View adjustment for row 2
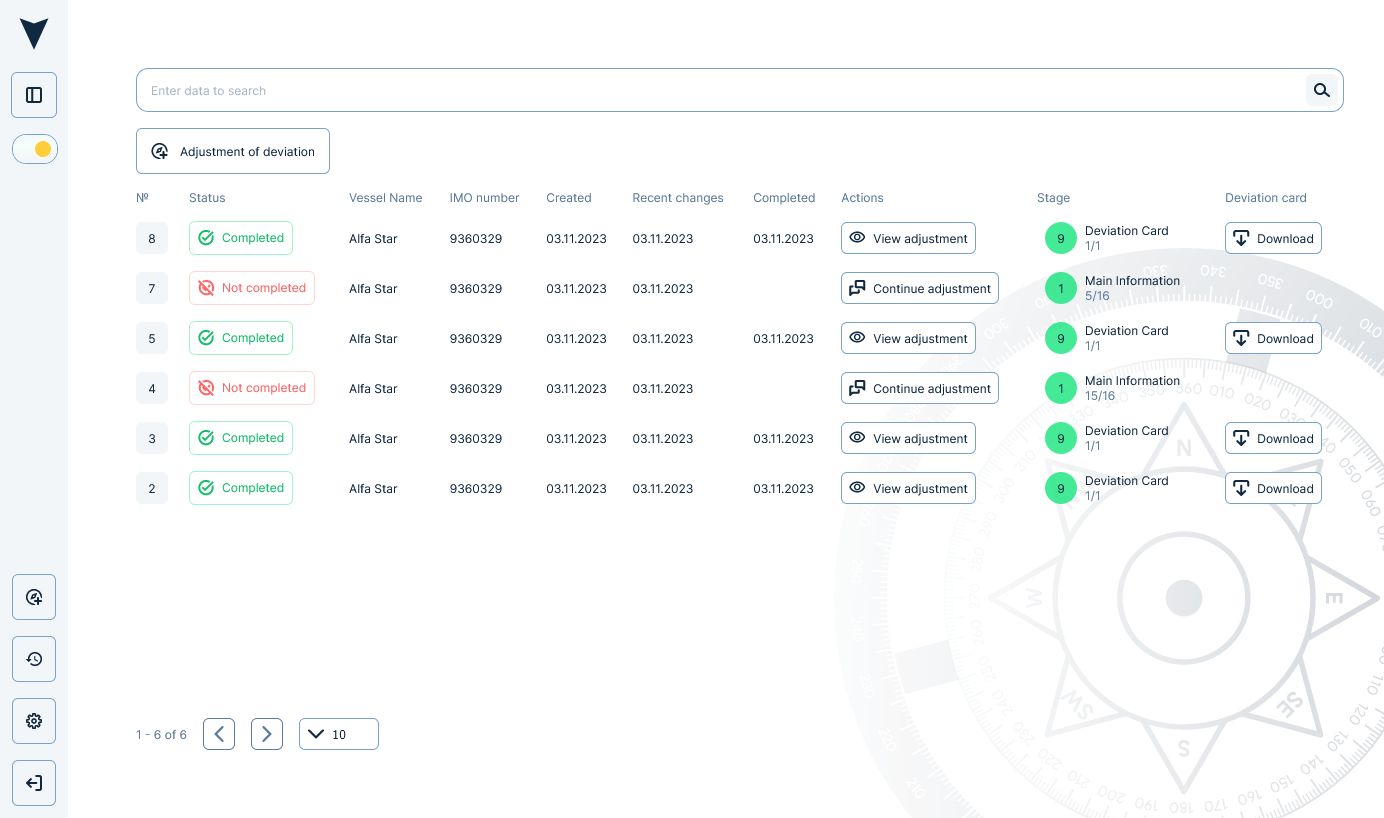The image size is (1384, 818). pos(908,488)
